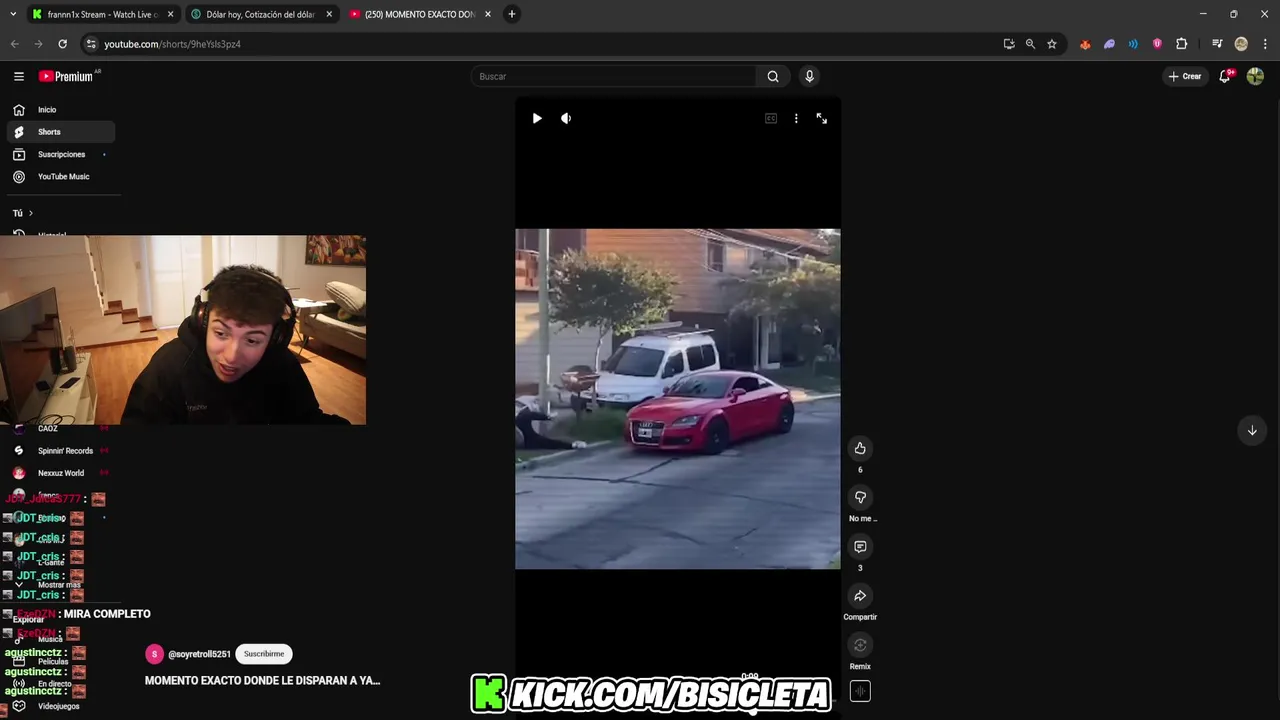The image size is (1280, 720).
Task: Dislike the Short with thumbs down
Action: pos(860,497)
